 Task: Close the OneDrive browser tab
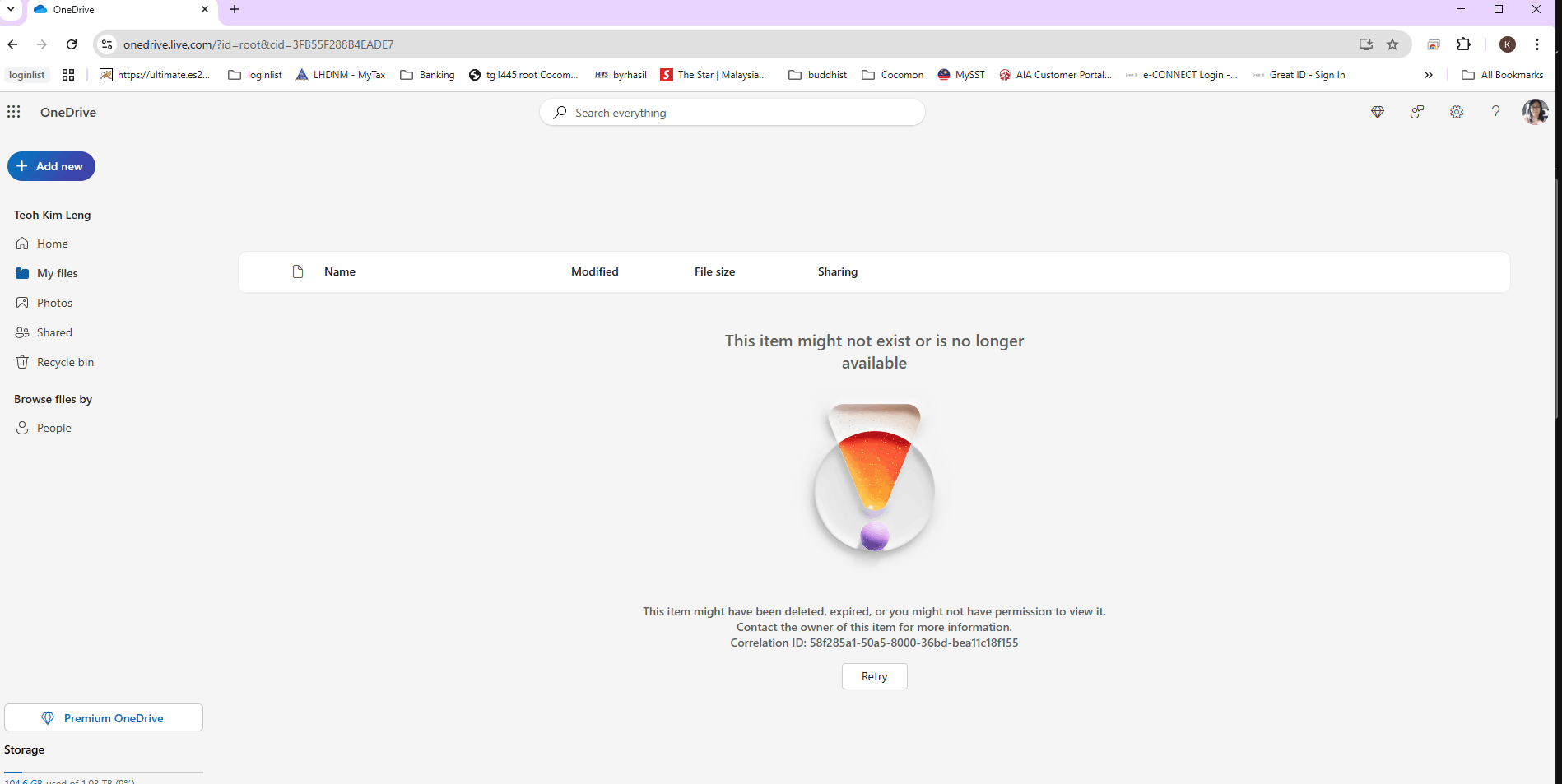[x=205, y=9]
